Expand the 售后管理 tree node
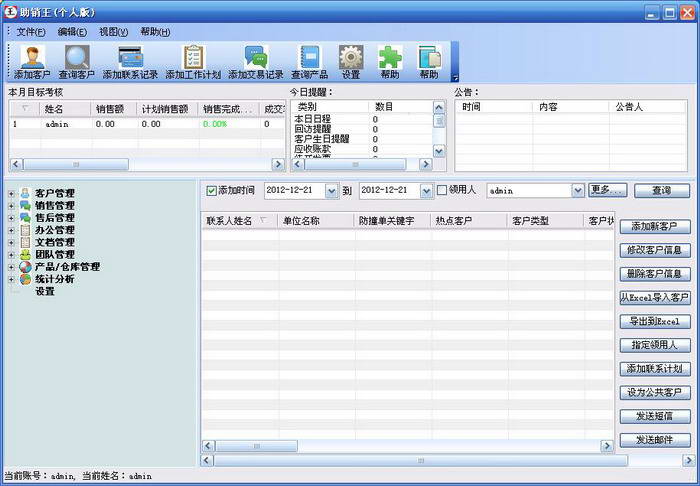The image size is (700, 486). coord(11,218)
